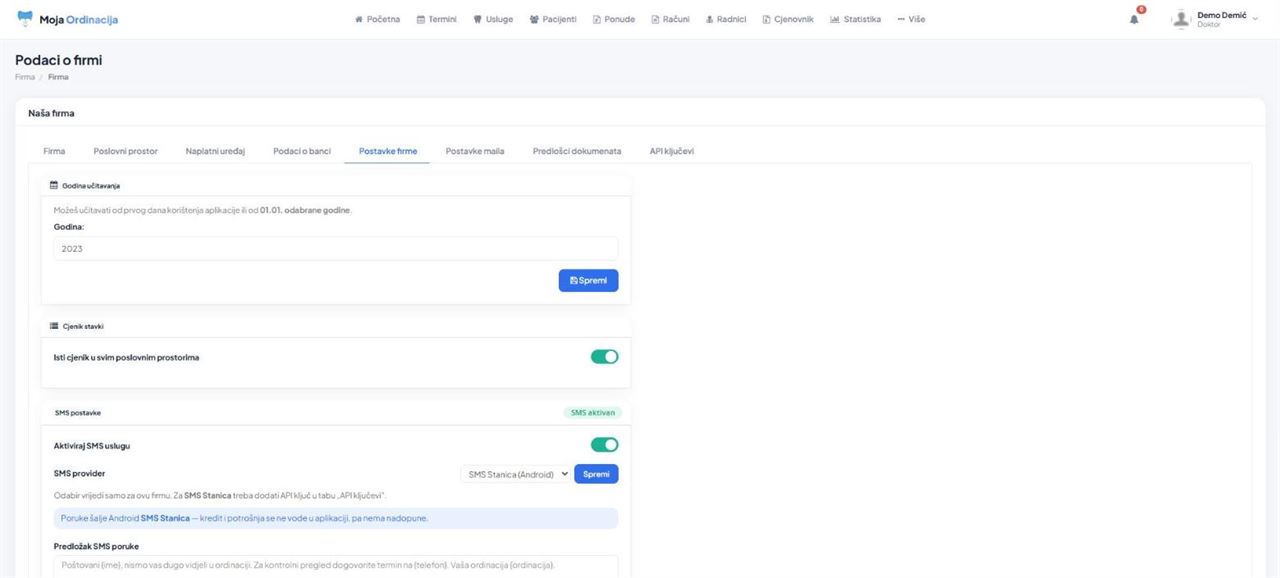The width and height of the screenshot is (1280, 578).
Task: Switch to the Firma tab
Action: point(54,151)
